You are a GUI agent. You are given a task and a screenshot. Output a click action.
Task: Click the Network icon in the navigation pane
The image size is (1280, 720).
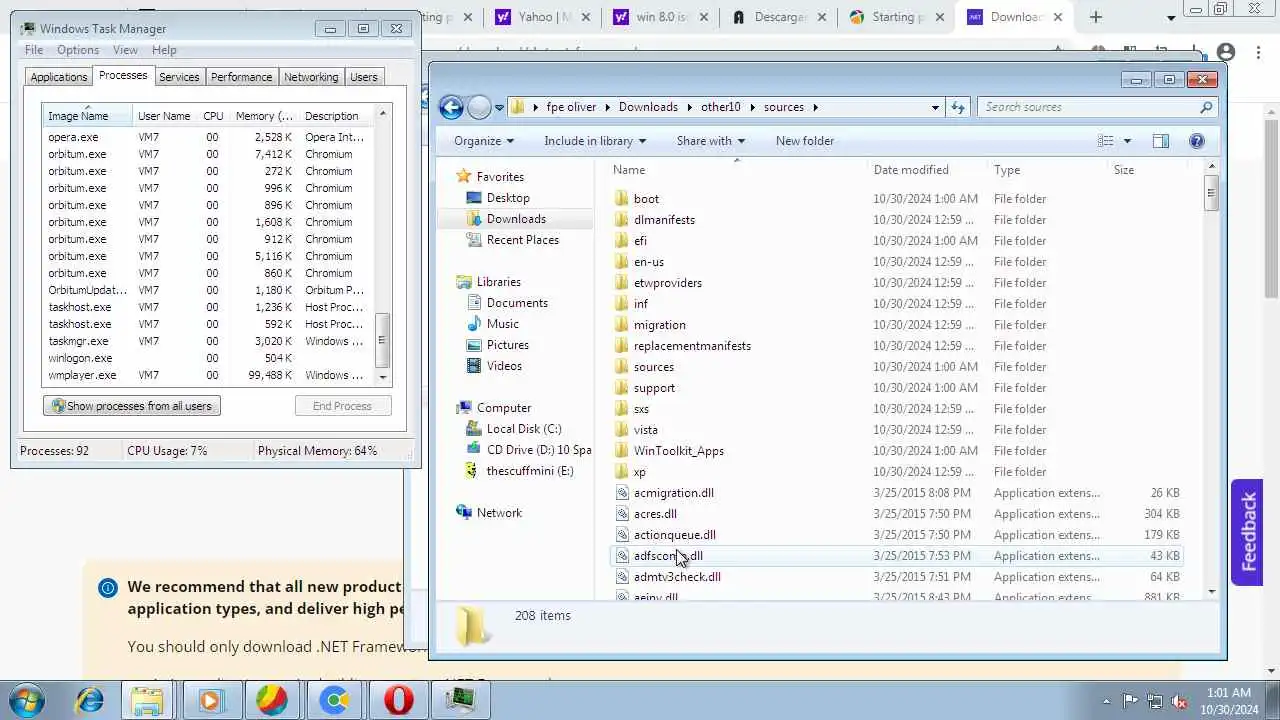point(464,513)
